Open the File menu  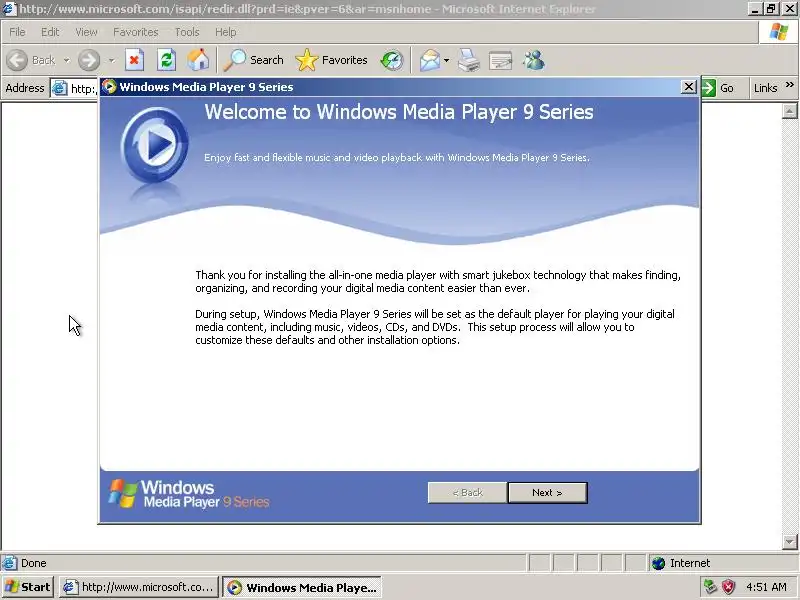click(17, 32)
